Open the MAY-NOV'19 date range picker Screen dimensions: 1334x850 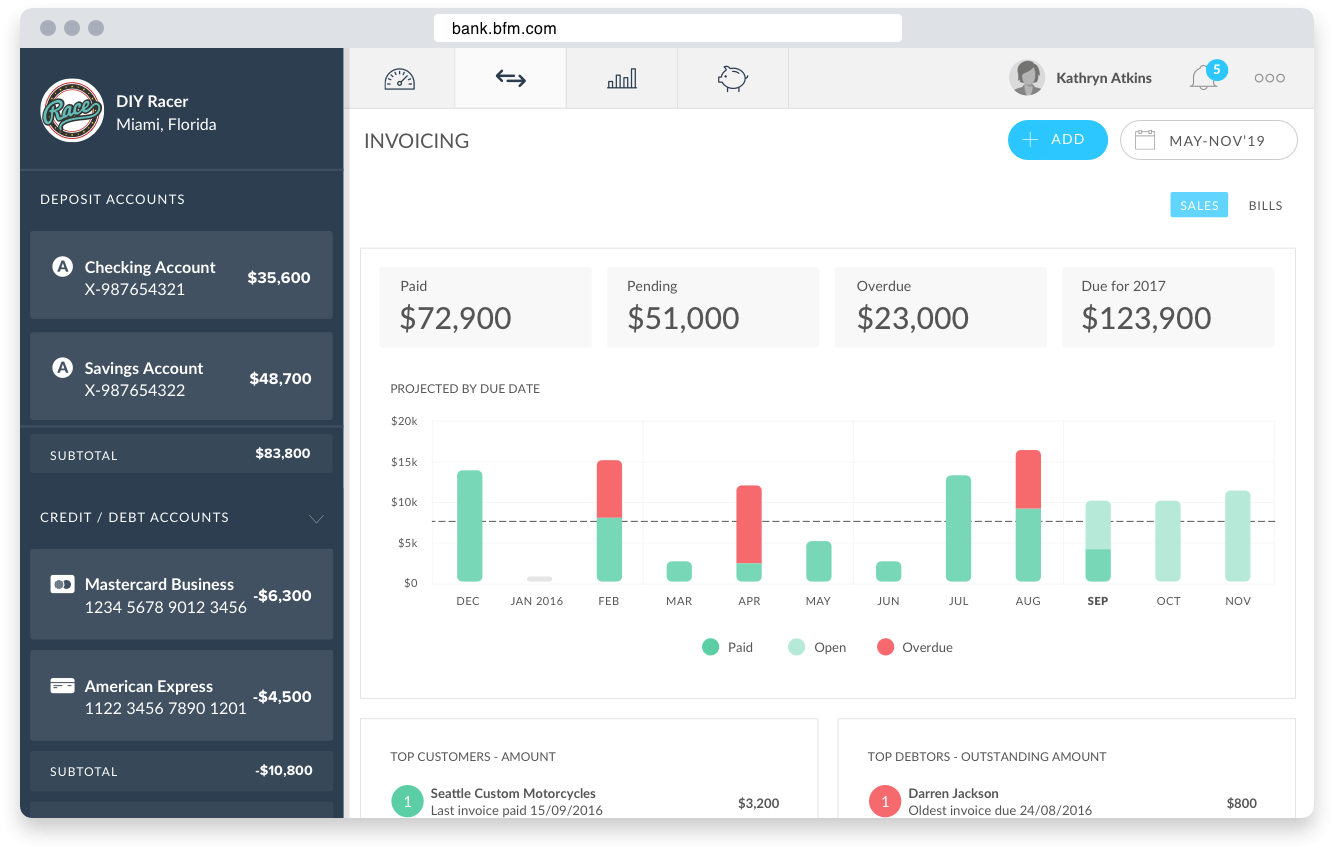tap(1208, 141)
